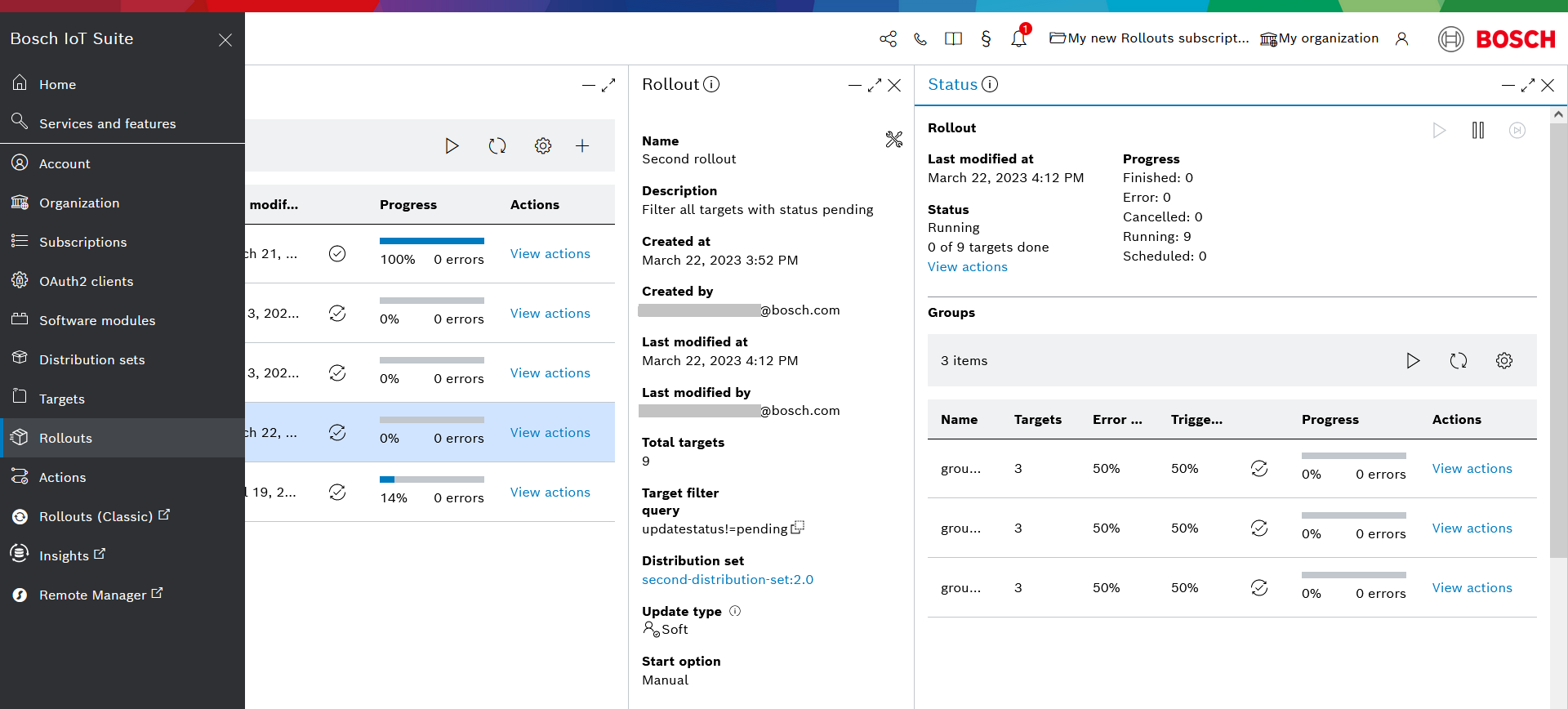Pause the running rollout
Screen dimensions: 1568x709
1477,131
